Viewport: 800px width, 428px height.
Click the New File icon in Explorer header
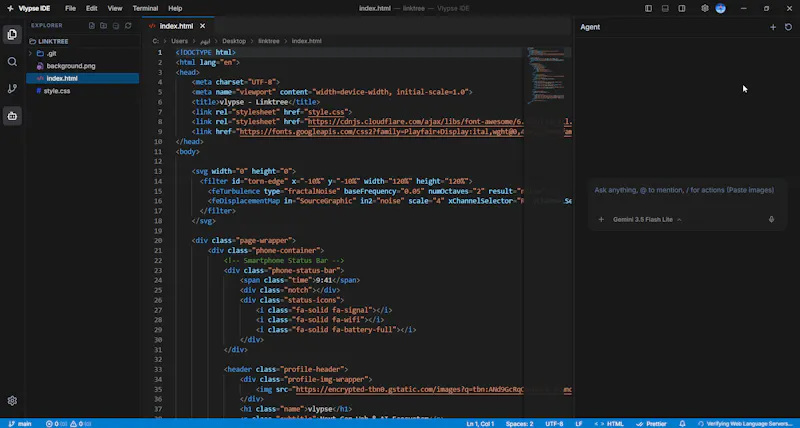(92, 26)
